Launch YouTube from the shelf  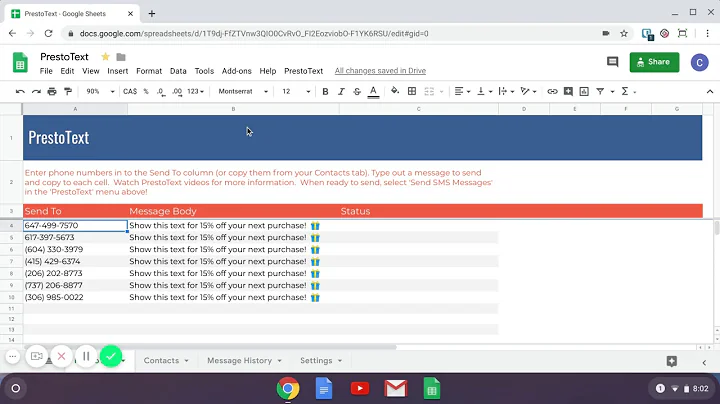coord(360,388)
